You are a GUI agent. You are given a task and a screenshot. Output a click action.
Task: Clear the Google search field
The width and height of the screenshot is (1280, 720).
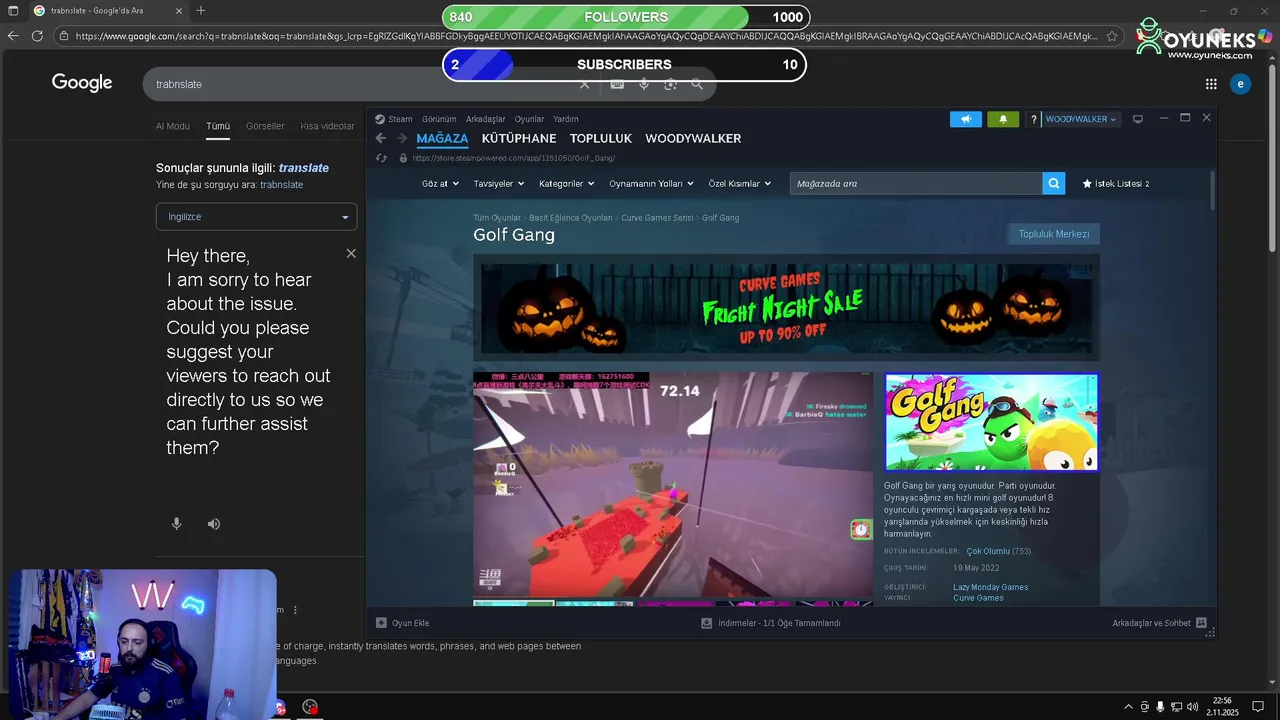pyautogui.click(x=585, y=84)
